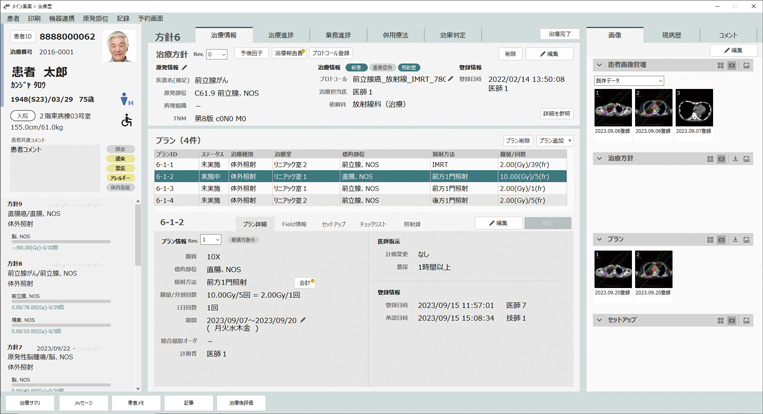Viewport: 763px width, 414px height.
Task: Toggle the 禁忌 patient flag
Action: tap(120, 168)
